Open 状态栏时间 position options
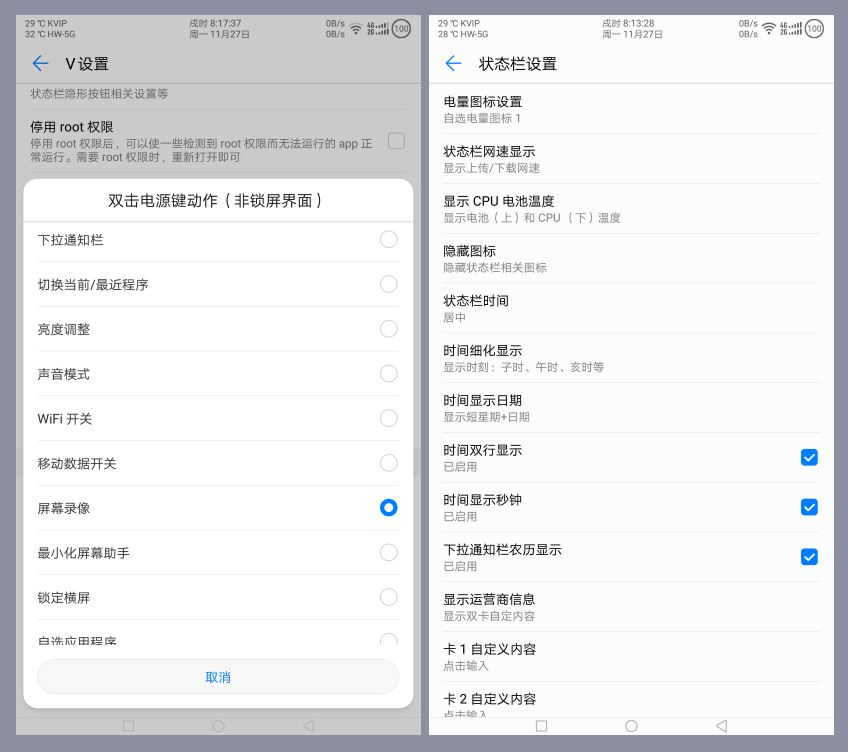Screen dimensions: 848x752 (x=630, y=308)
